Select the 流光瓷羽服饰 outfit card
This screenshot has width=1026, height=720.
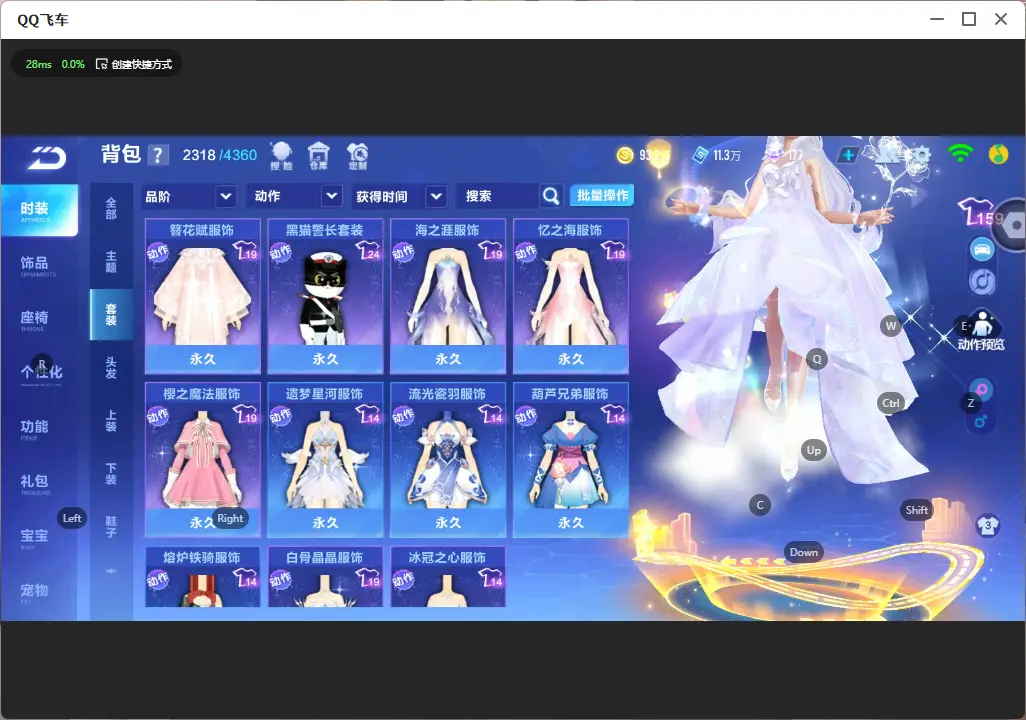[x=448, y=459]
